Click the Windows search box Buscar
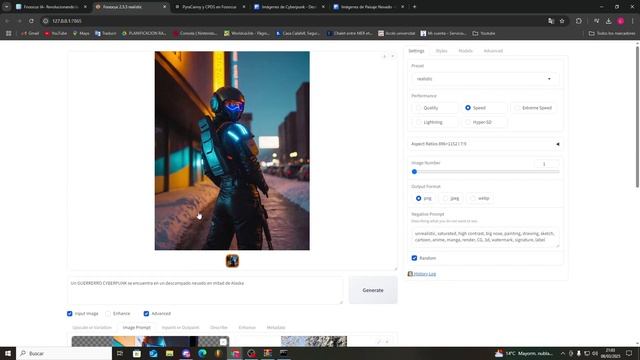The width and height of the screenshot is (640, 360). [x=64, y=353]
